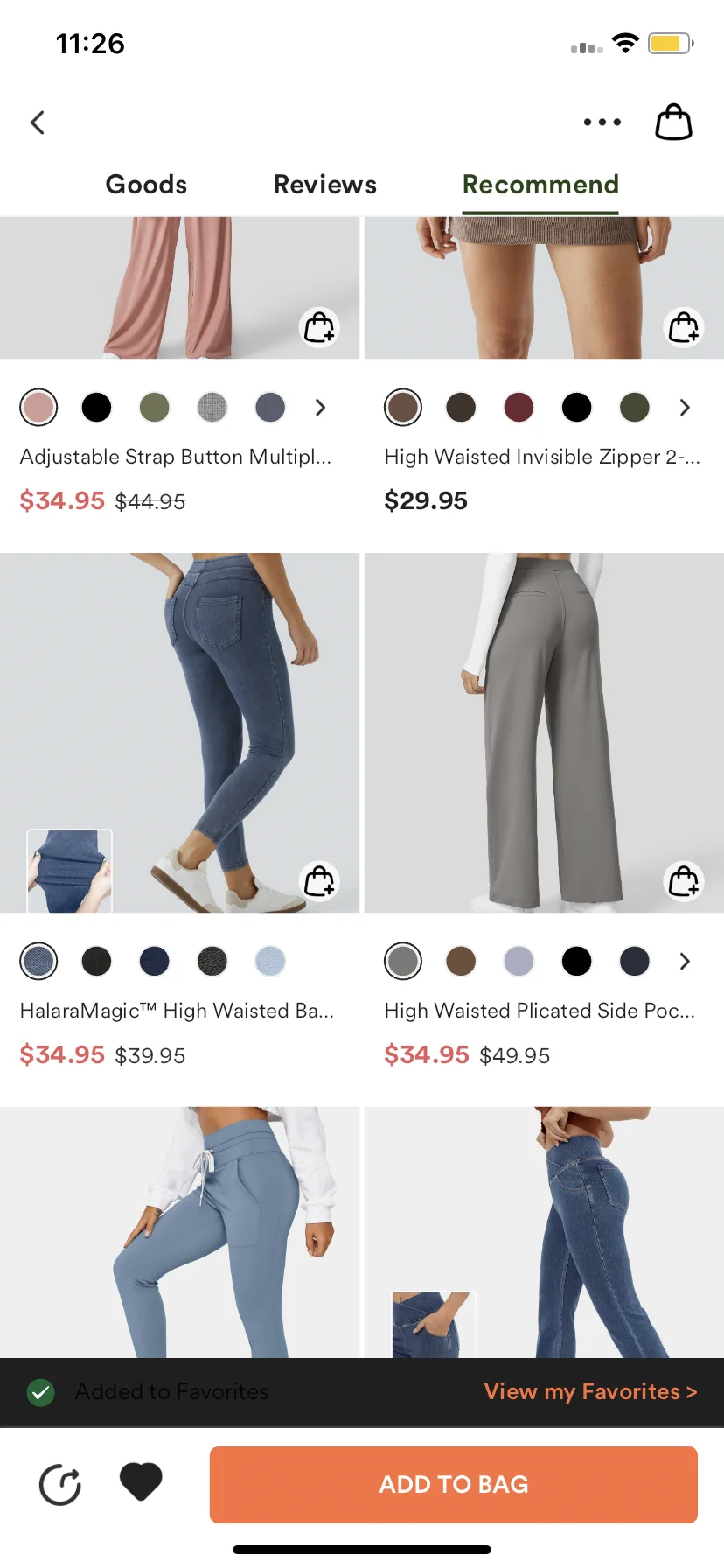
Task: Expand more colors for Invisible Zipper skirt
Action: [x=685, y=407]
